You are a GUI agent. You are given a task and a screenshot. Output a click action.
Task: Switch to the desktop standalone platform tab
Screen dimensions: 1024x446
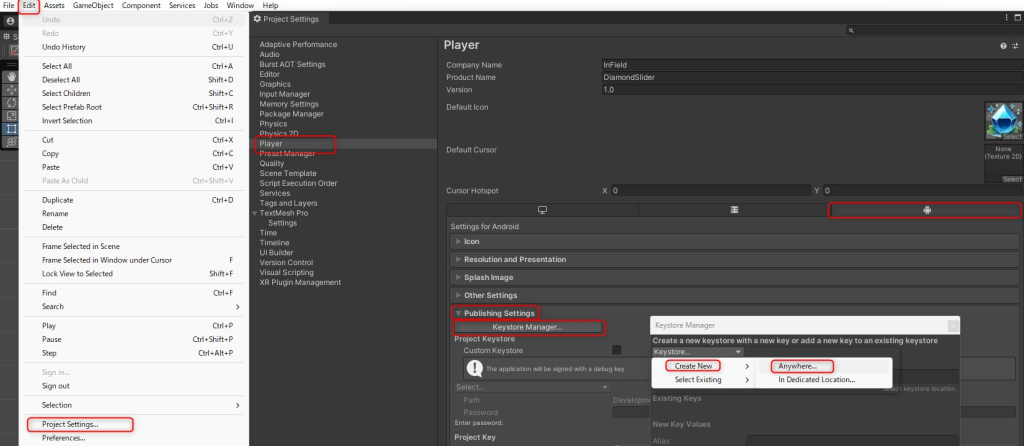coord(542,210)
